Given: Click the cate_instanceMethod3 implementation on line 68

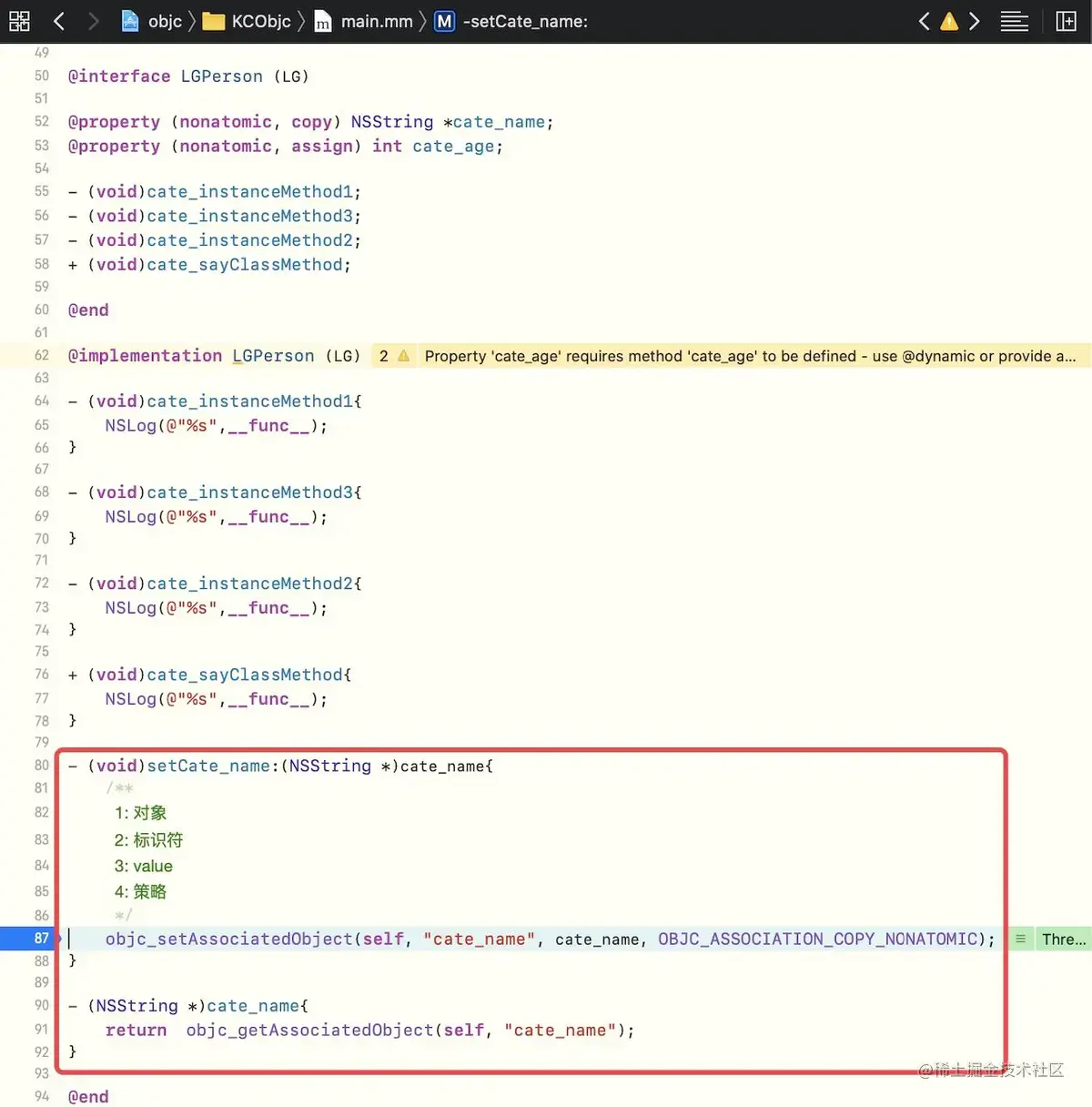Looking at the screenshot, I should pyautogui.click(x=215, y=493).
